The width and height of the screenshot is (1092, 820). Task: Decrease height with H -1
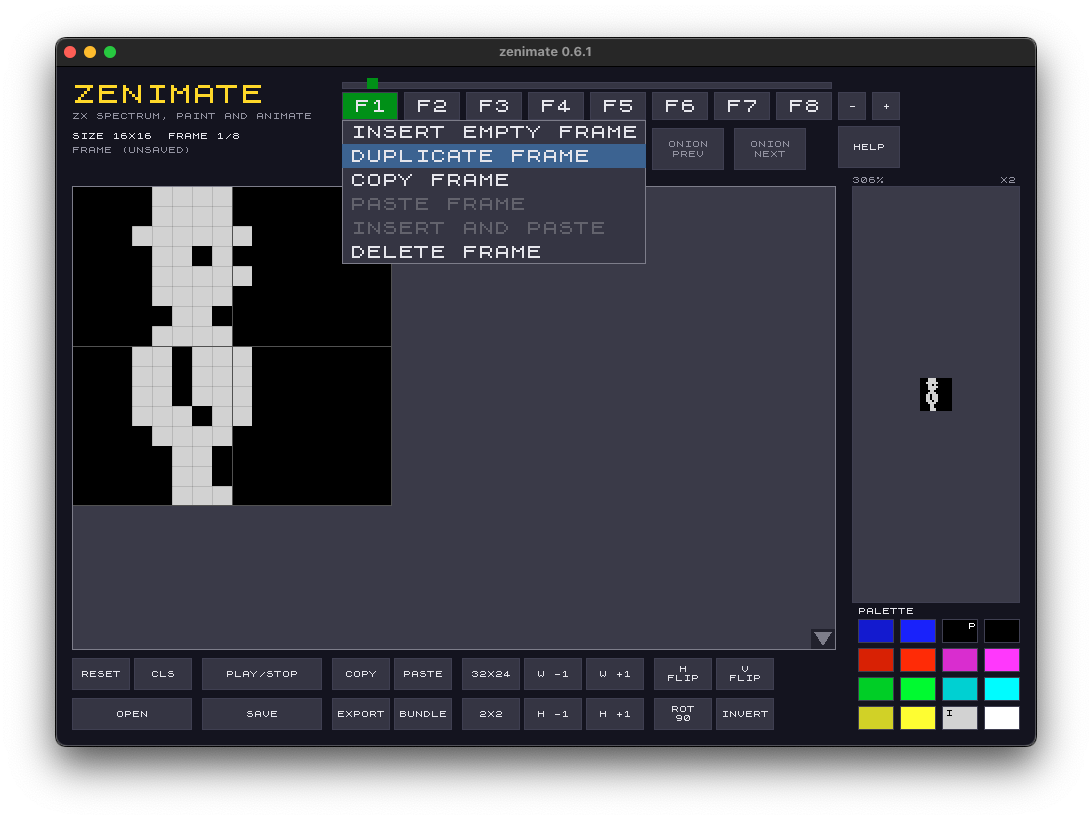point(553,713)
